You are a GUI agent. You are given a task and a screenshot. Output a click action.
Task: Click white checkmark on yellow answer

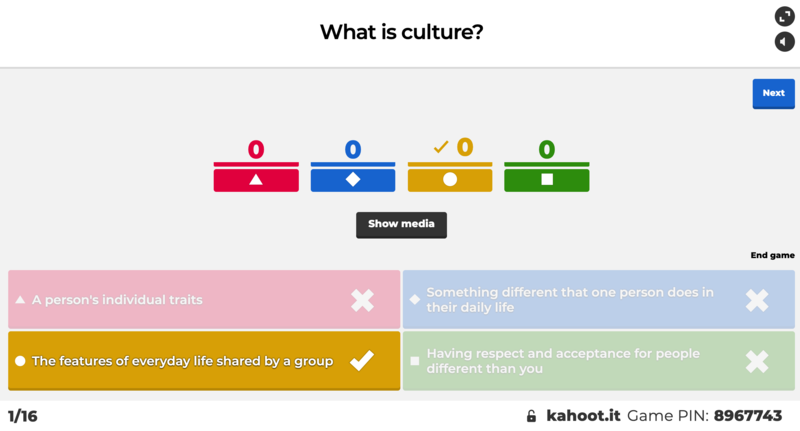(x=362, y=361)
